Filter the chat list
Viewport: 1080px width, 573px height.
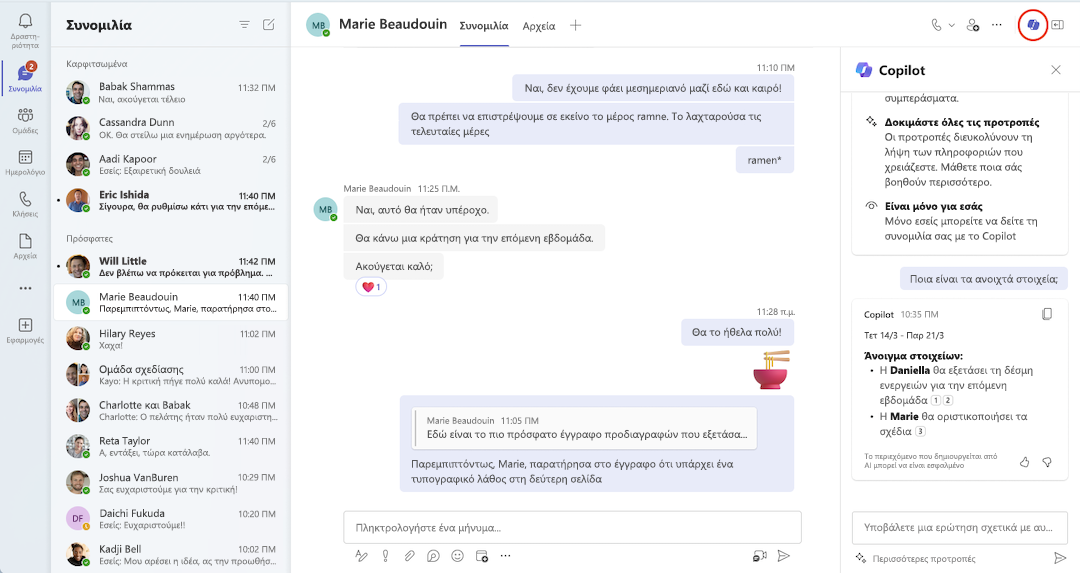pos(245,25)
